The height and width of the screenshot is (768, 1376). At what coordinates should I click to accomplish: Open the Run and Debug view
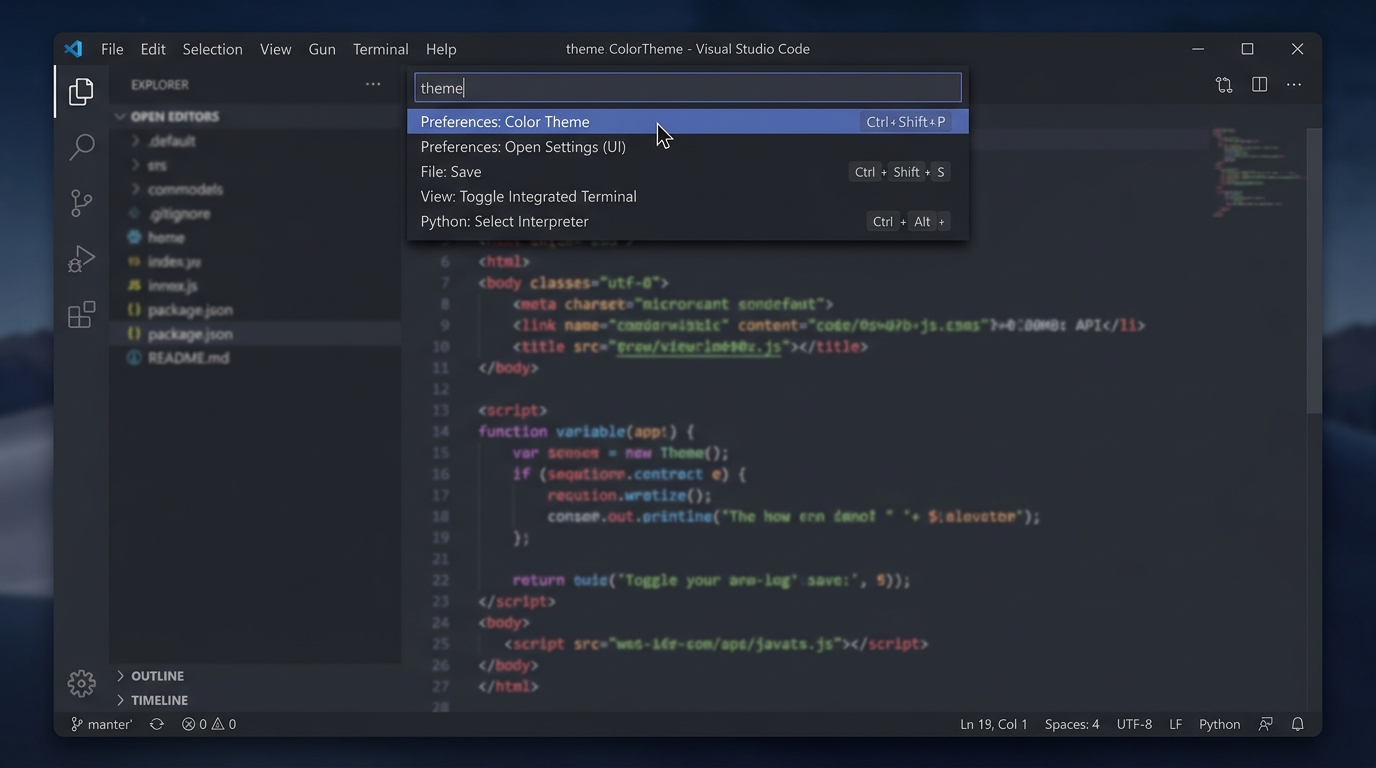tap(81, 259)
